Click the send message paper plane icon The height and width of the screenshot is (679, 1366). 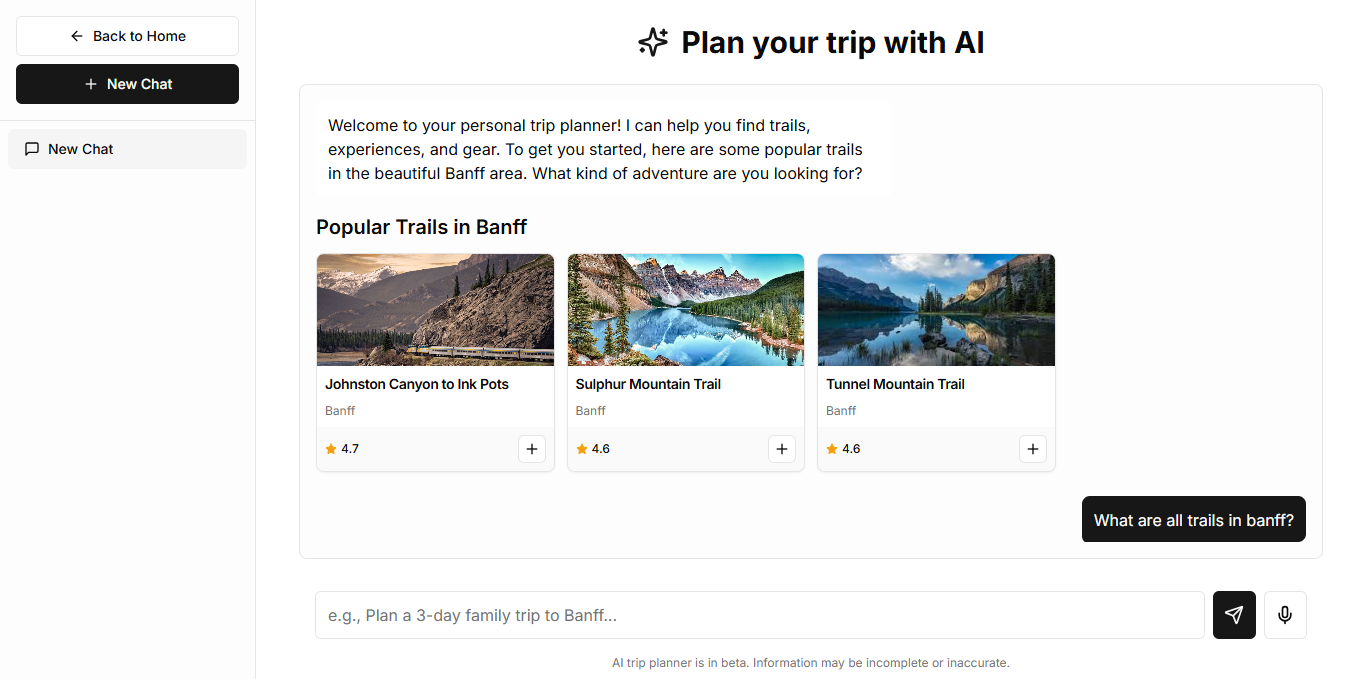[x=1234, y=615]
